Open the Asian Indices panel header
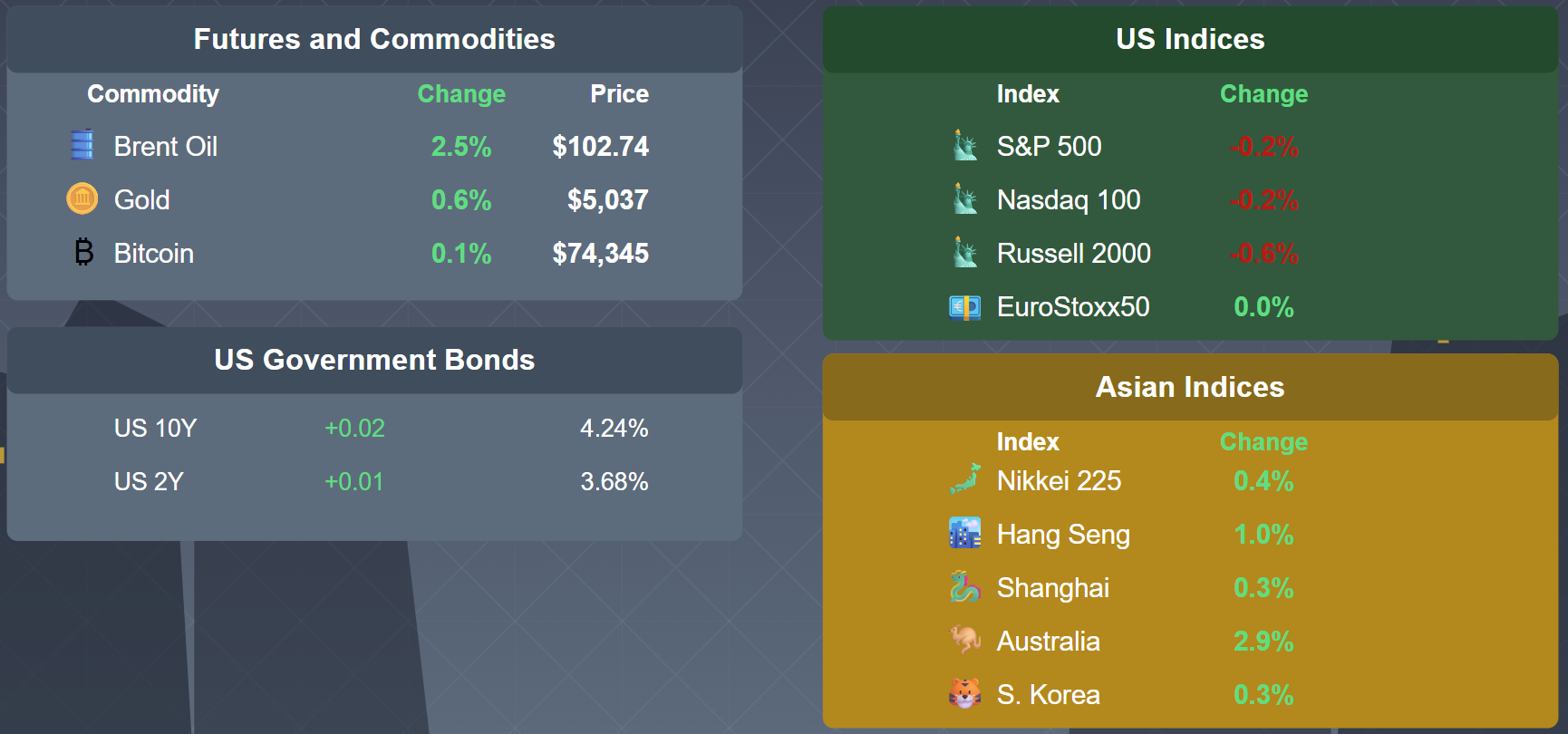1568x734 pixels. (x=1190, y=387)
